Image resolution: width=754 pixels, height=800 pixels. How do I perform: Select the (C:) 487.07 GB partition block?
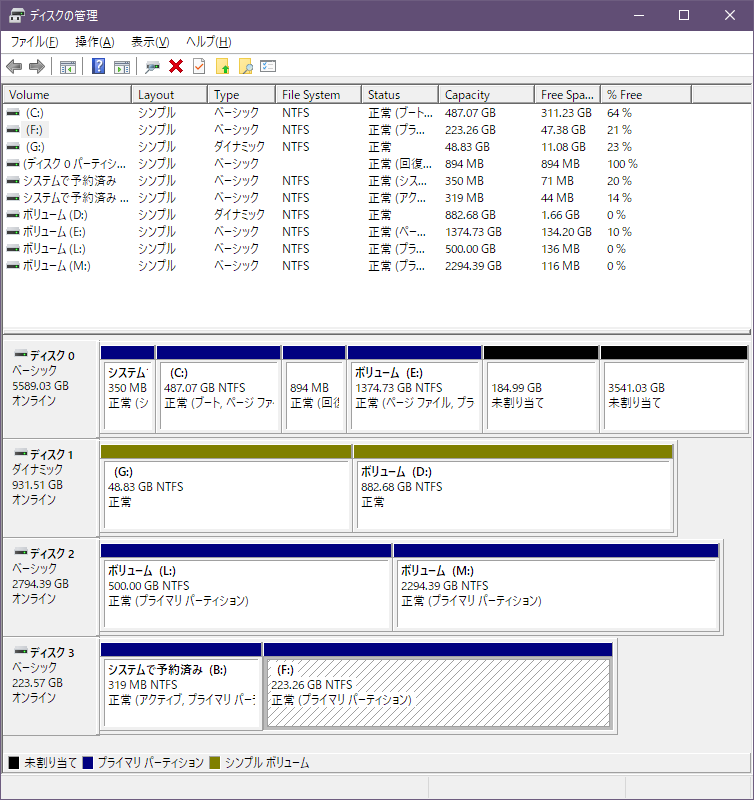click(219, 389)
